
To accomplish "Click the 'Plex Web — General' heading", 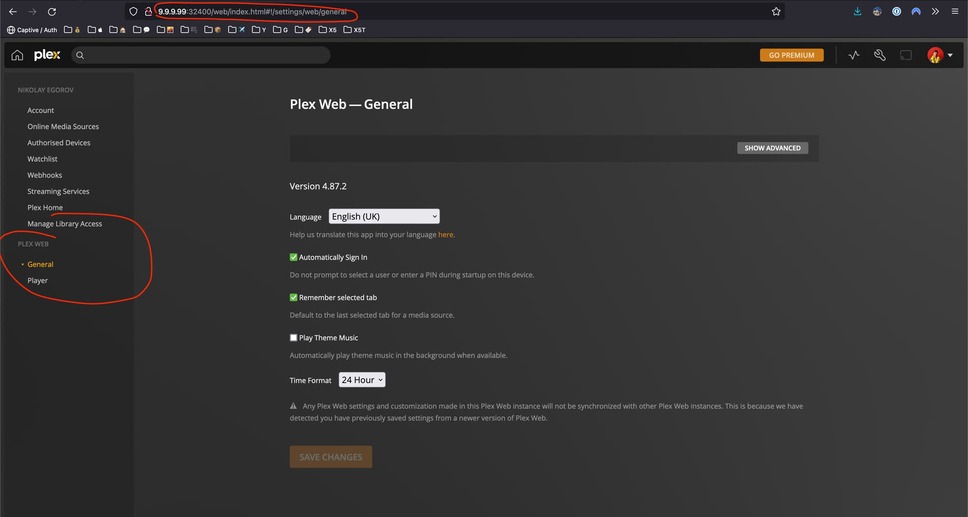I will tap(351, 104).
